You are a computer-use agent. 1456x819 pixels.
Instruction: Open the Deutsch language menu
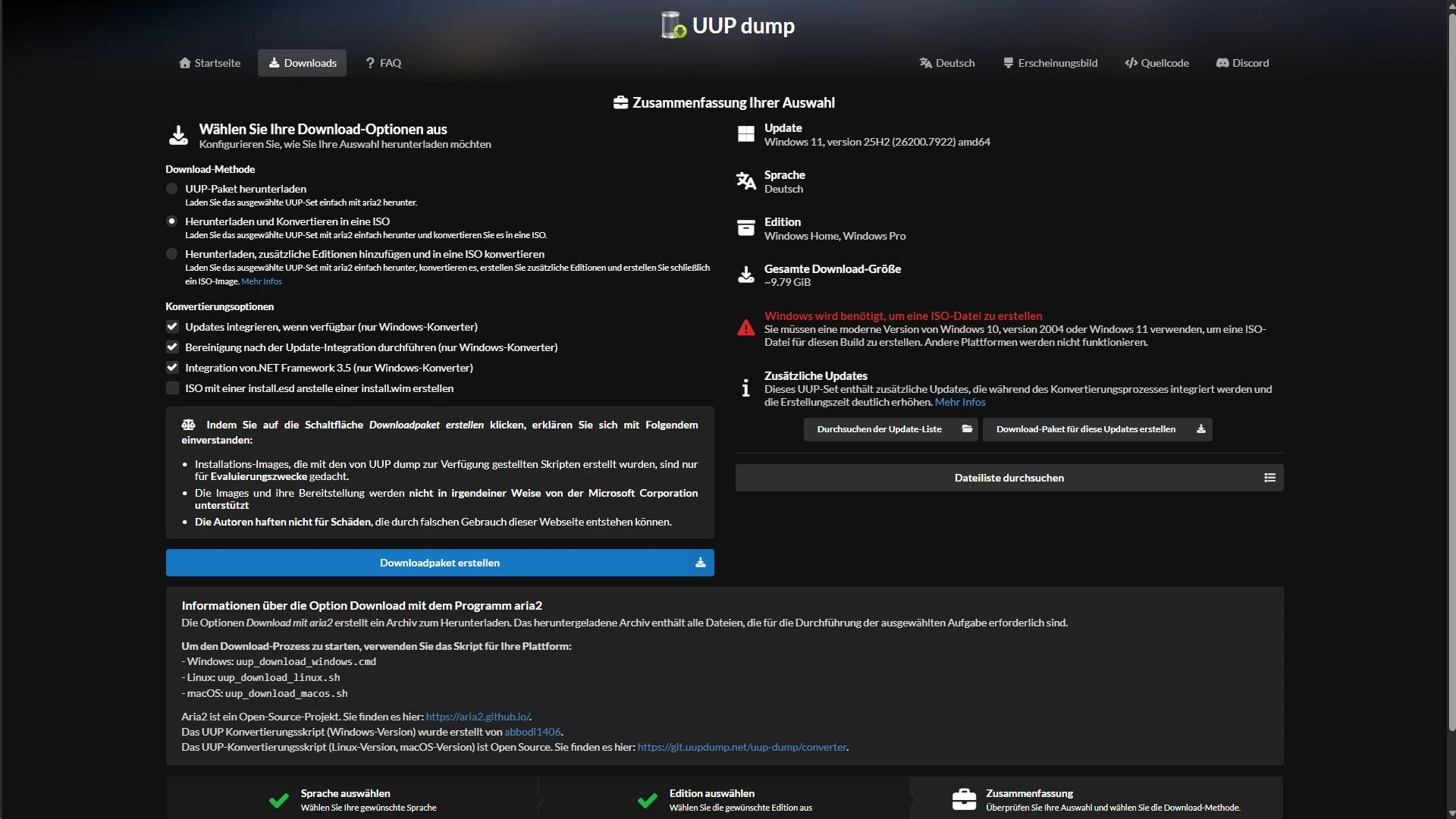pos(947,63)
